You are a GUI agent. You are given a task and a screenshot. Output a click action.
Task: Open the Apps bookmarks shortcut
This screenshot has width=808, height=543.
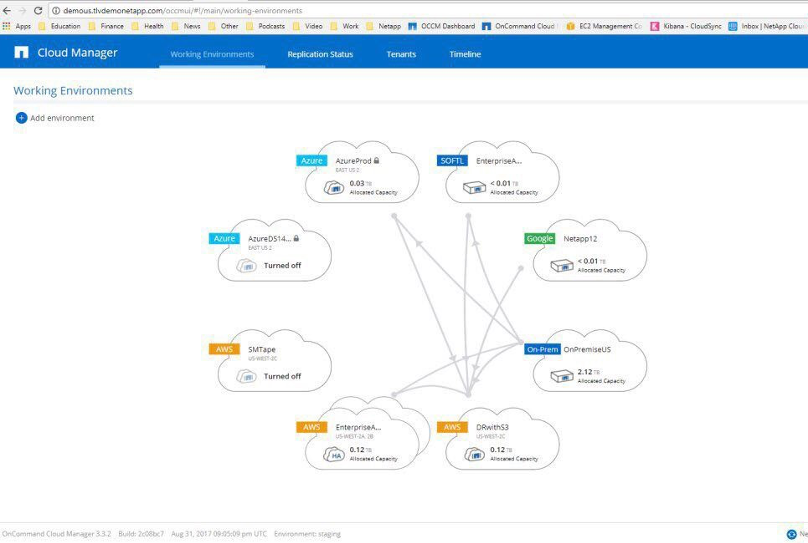17,26
